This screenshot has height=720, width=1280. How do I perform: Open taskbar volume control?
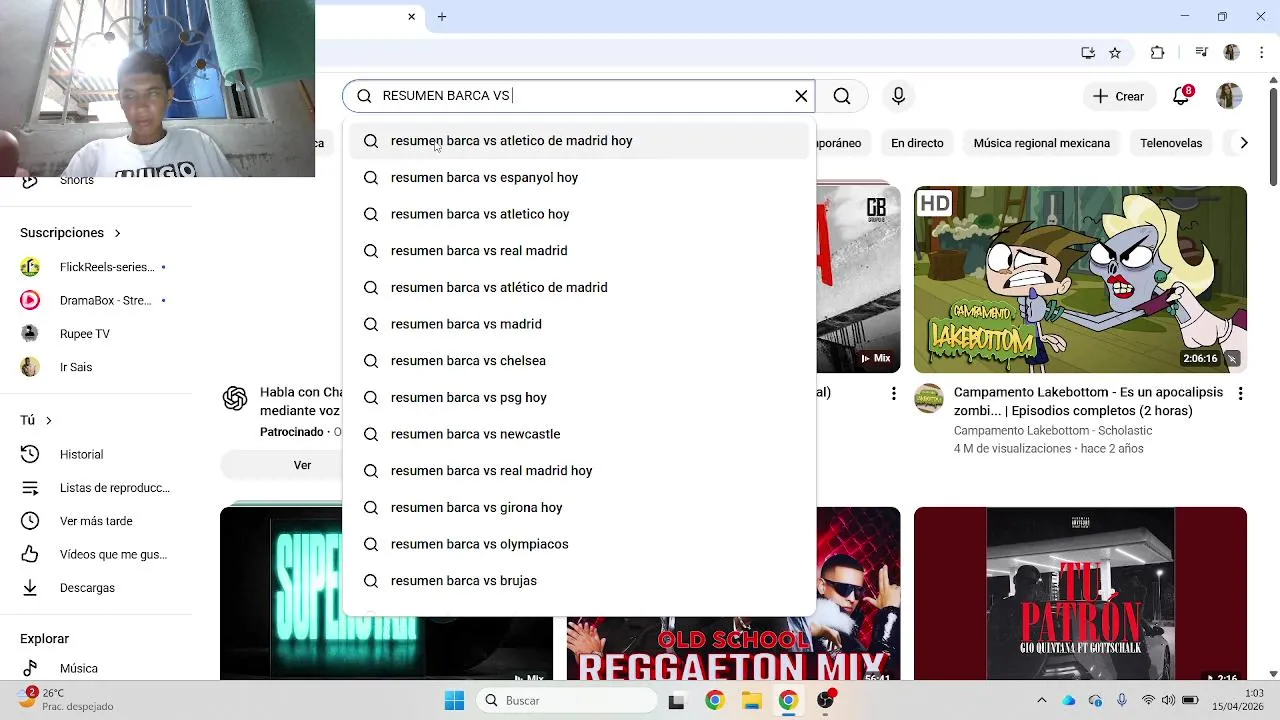pos(1168,701)
